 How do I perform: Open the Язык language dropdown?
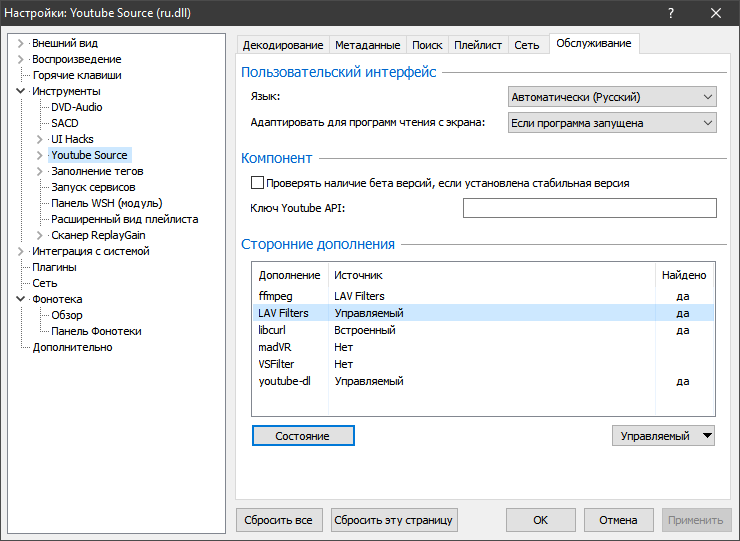[x=612, y=97]
